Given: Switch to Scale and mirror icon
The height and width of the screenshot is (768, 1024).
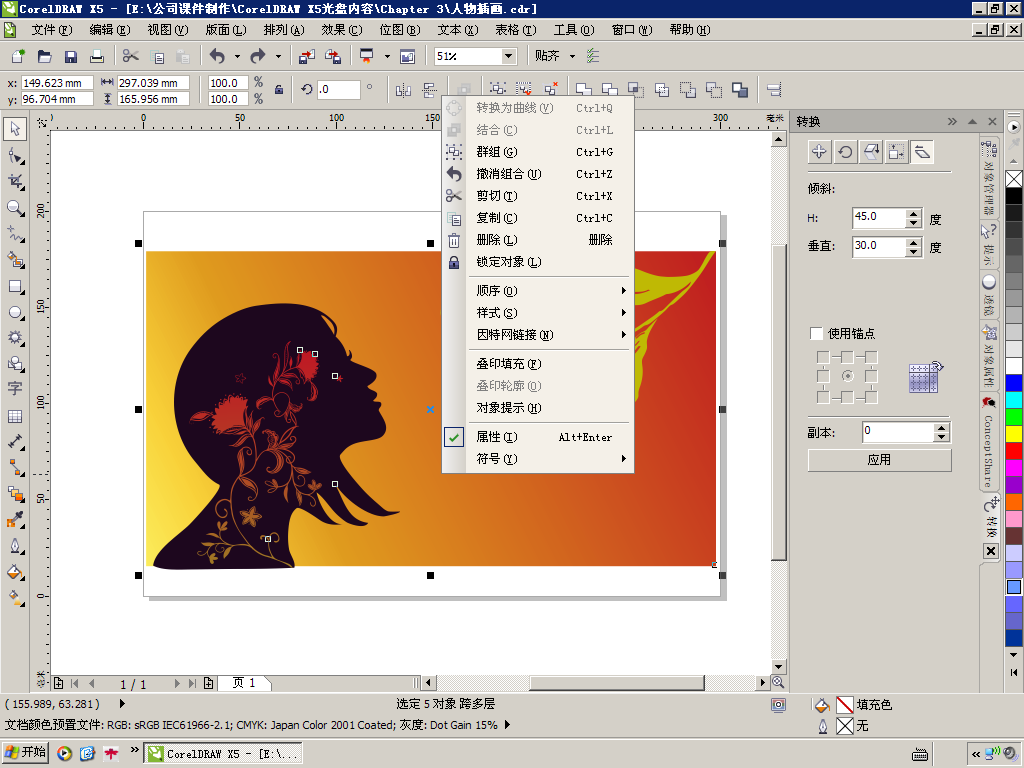Looking at the screenshot, I should (871, 152).
